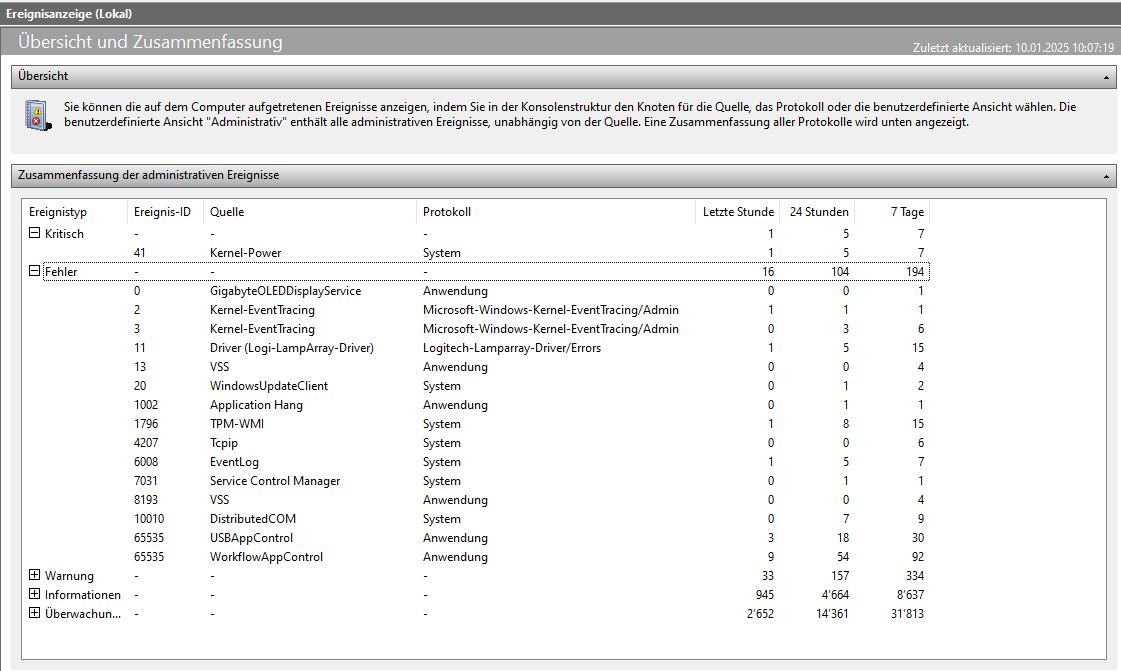Sort by 24 Stunden column header

[x=817, y=212]
